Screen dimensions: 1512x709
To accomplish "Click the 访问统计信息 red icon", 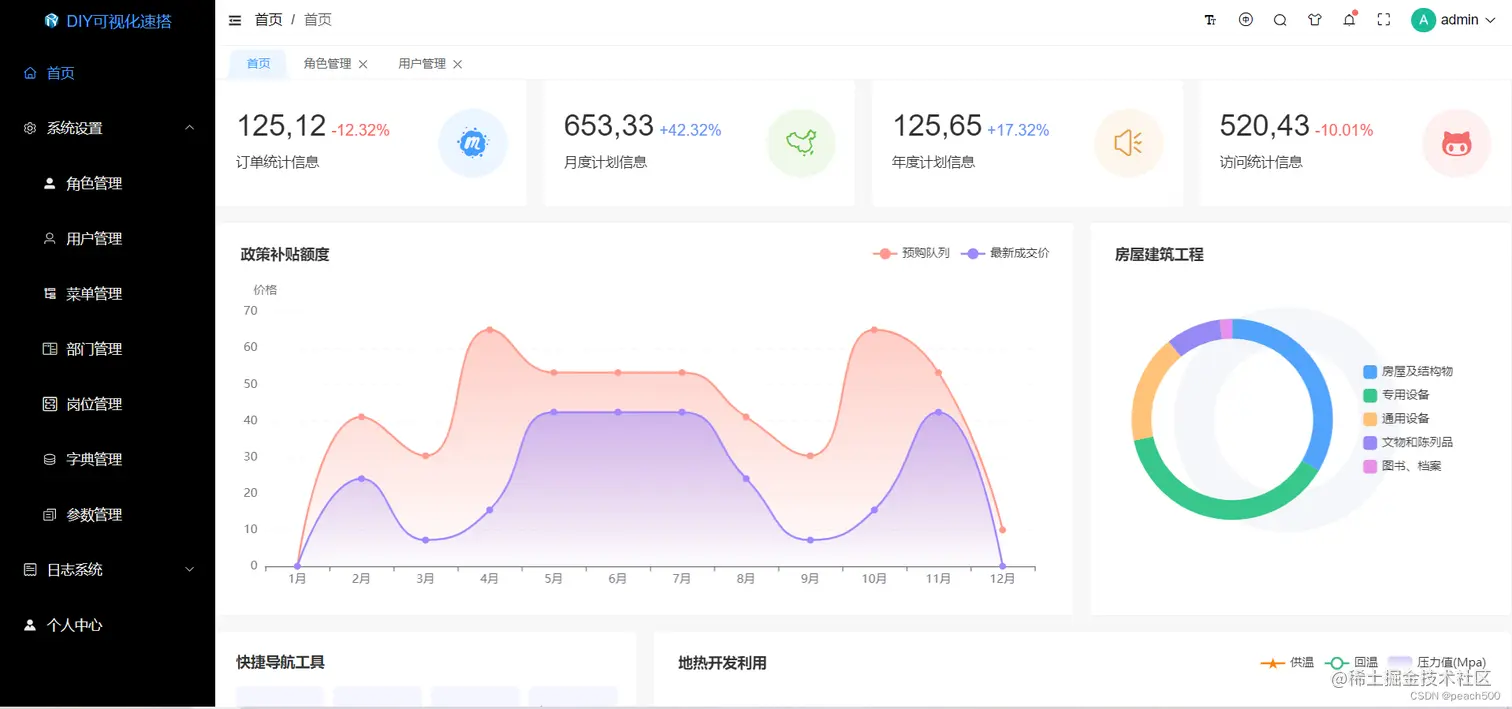I will click(x=1457, y=143).
